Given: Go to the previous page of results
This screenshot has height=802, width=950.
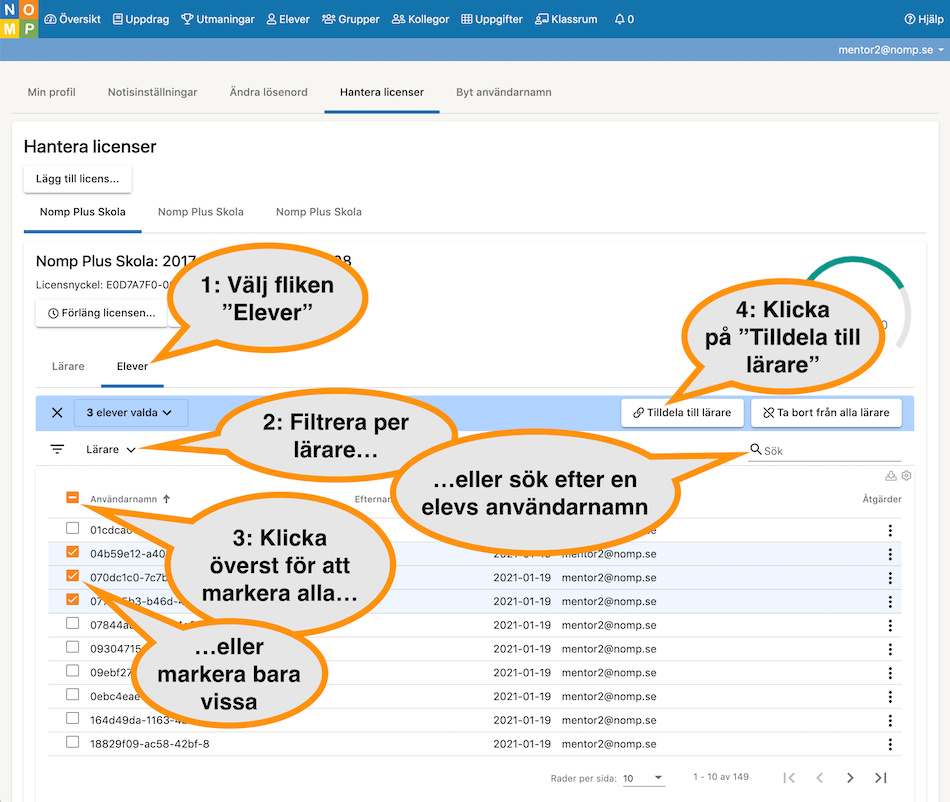Looking at the screenshot, I should coord(820,778).
